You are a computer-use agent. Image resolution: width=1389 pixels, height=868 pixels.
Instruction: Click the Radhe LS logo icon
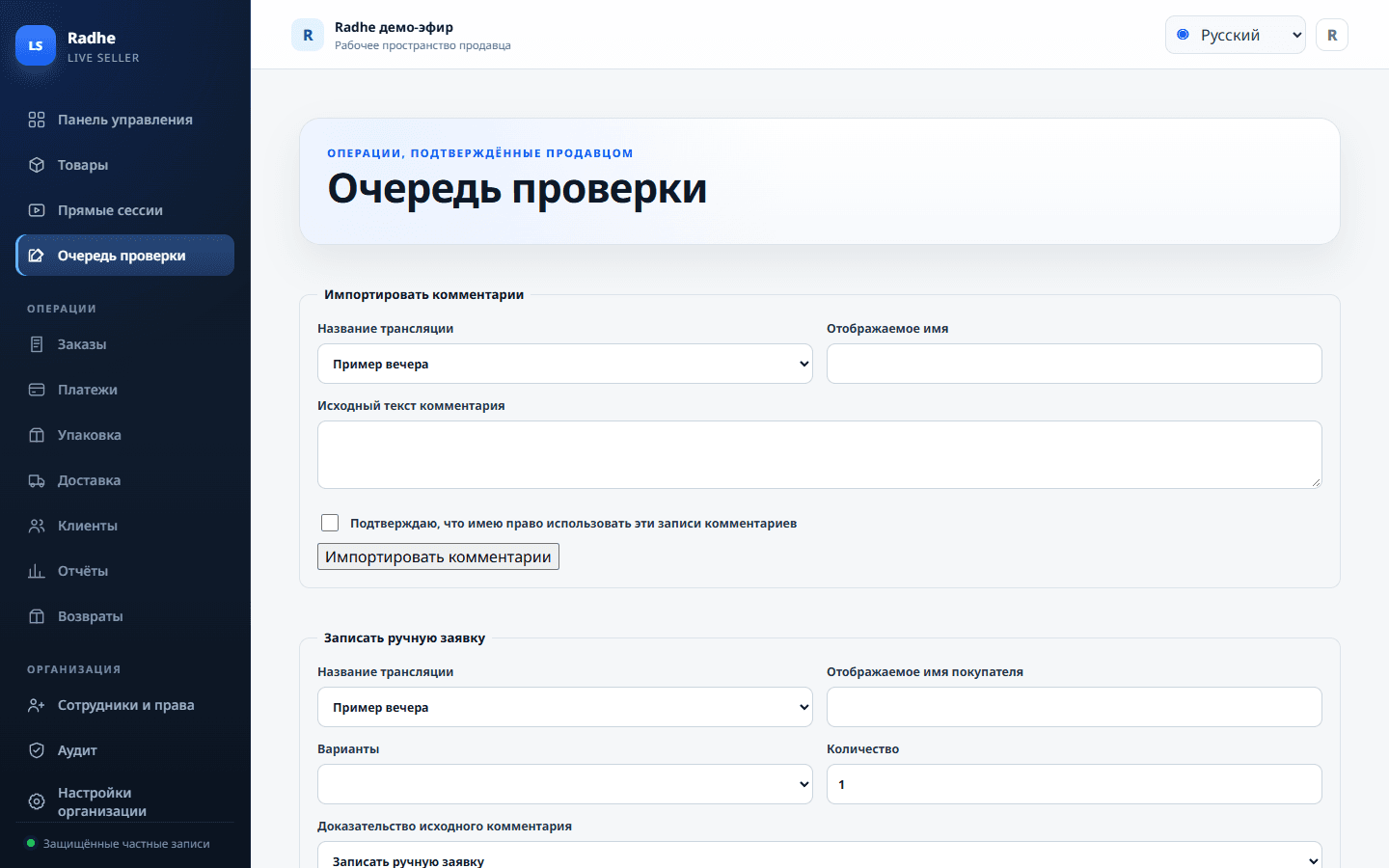point(36,45)
